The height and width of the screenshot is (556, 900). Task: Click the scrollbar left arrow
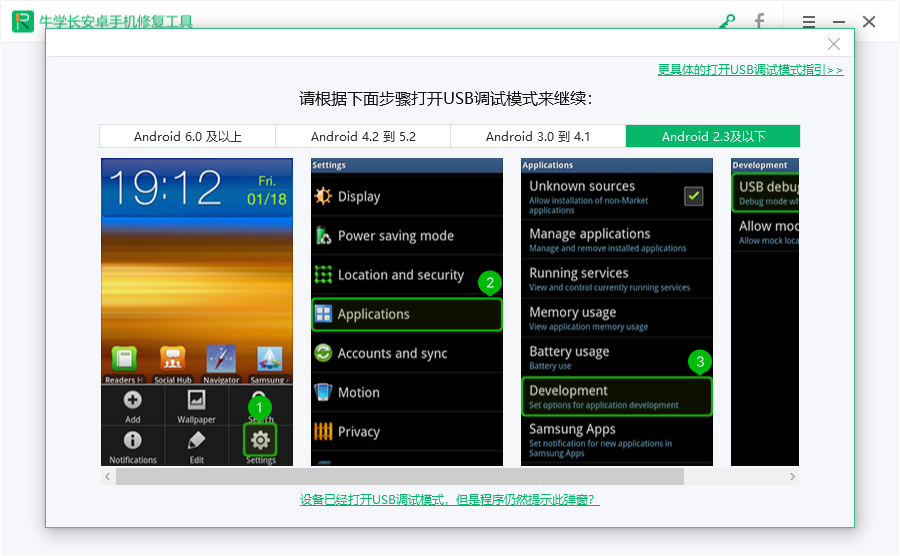click(x=108, y=476)
